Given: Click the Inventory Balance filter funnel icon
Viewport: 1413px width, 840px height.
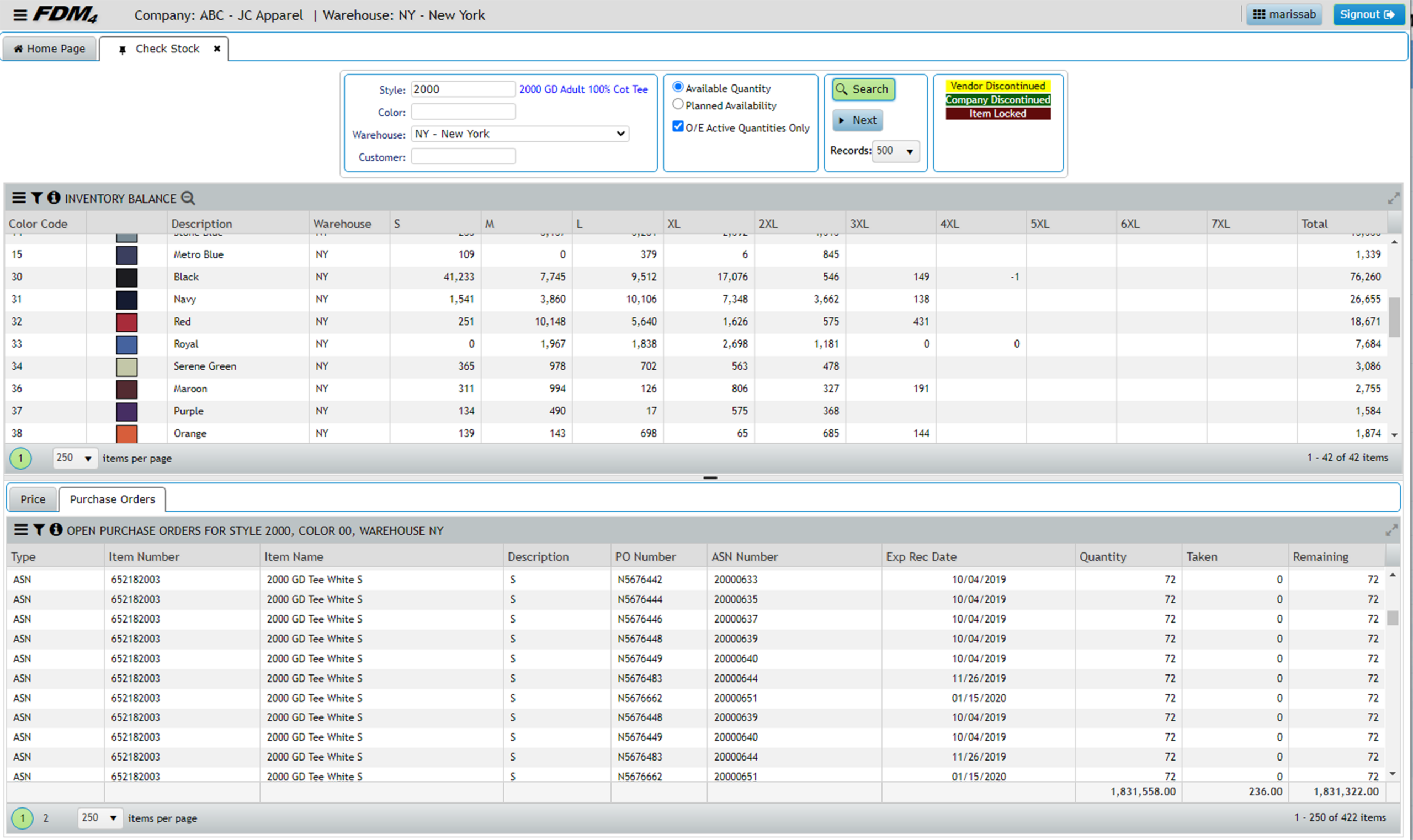Looking at the screenshot, I should click(x=37, y=198).
